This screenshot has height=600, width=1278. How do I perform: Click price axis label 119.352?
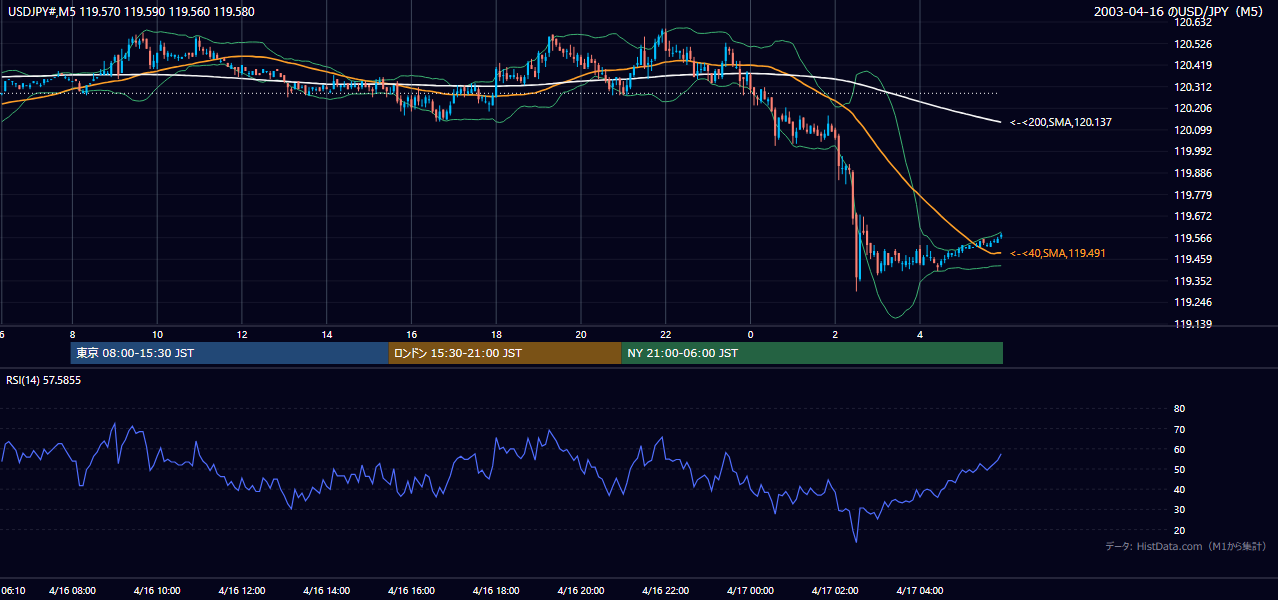(x=1195, y=281)
